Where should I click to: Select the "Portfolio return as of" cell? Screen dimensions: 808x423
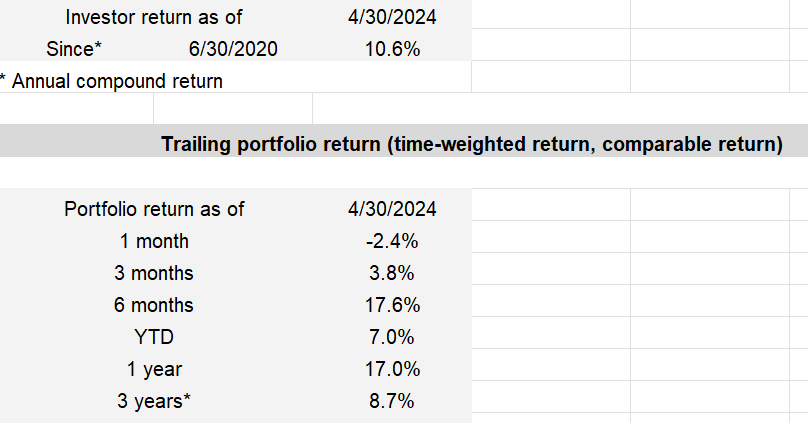click(x=154, y=209)
